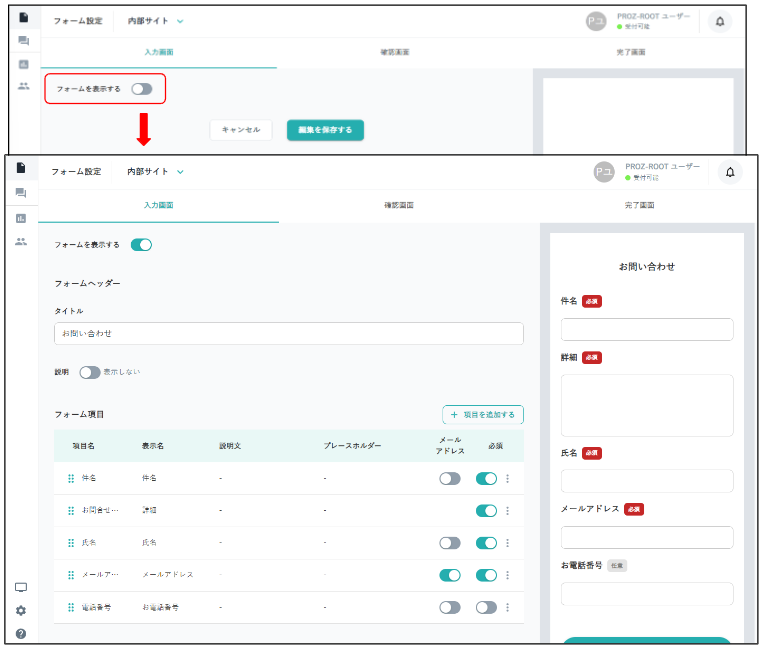Open the users group icon in lower sidebar

[x=21, y=242]
